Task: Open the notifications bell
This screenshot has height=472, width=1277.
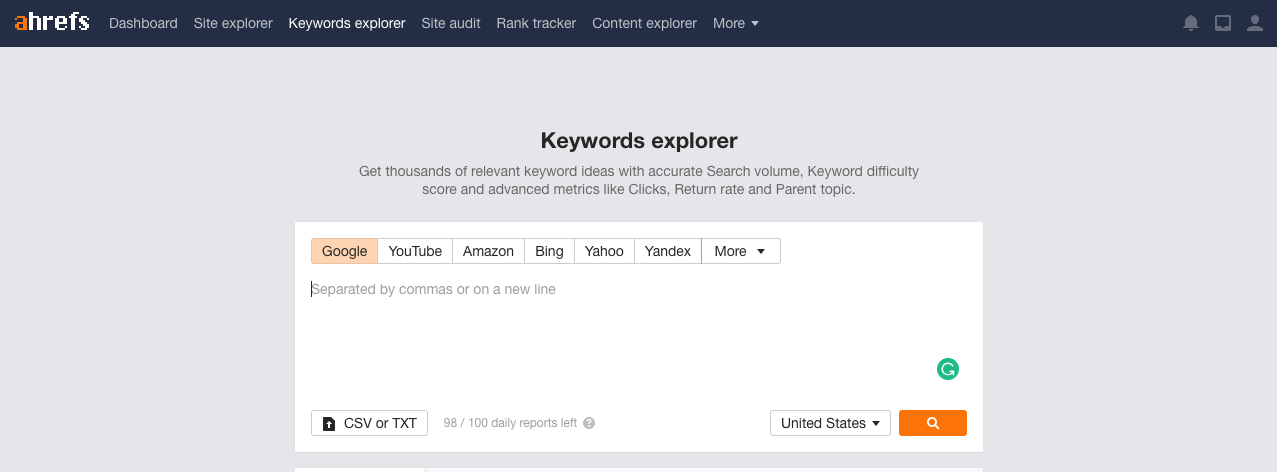Action: [x=1190, y=23]
